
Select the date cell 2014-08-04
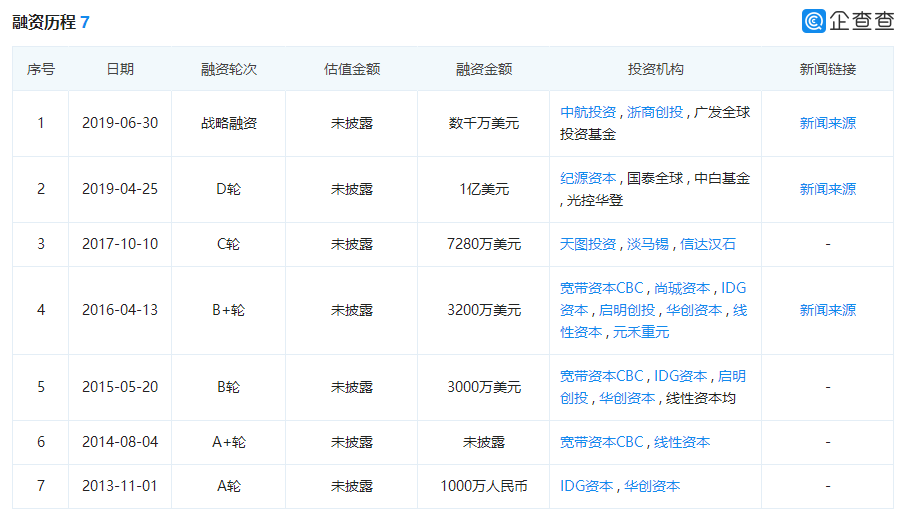[x=120, y=442]
